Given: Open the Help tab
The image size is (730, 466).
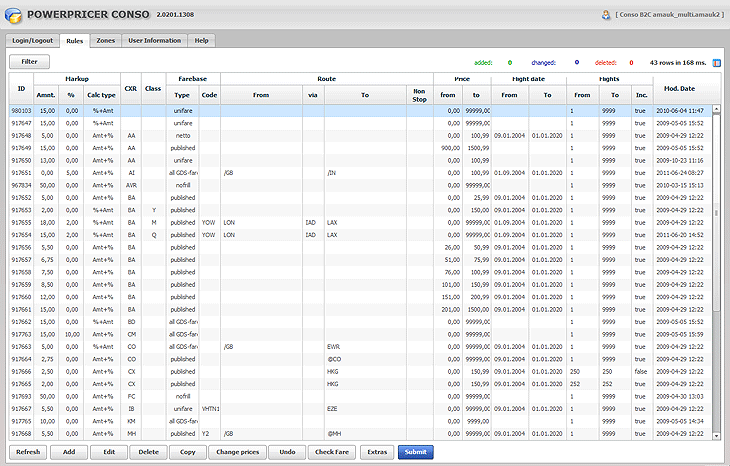Looking at the screenshot, I should tap(202, 41).
